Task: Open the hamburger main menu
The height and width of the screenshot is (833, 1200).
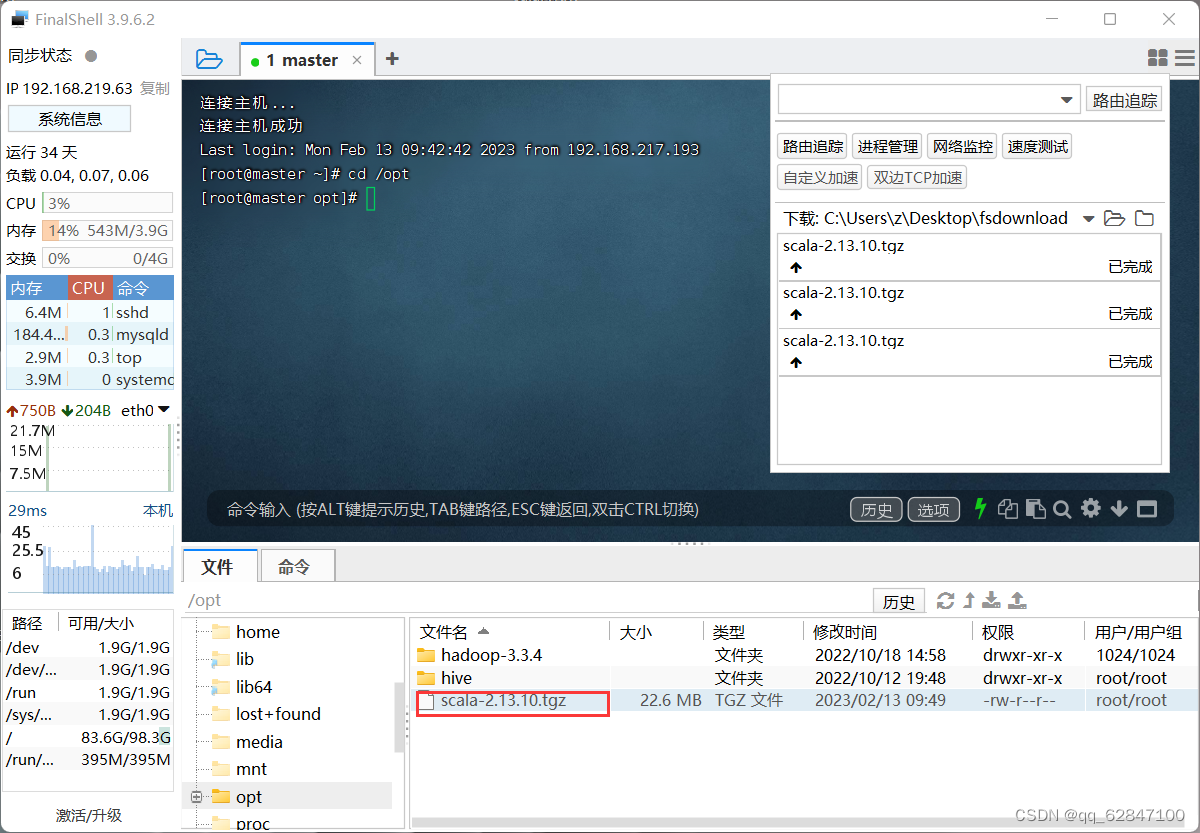Action: 1184,58
